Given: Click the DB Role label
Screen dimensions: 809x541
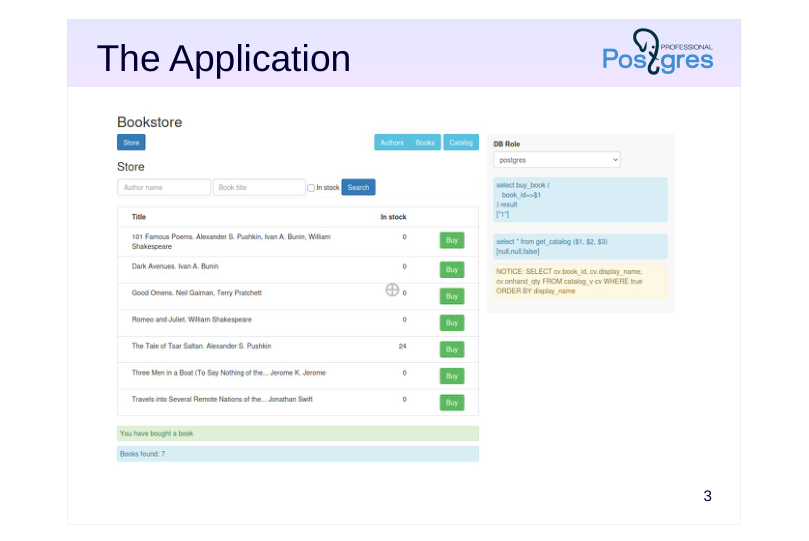Looking at the screenshot, I should click(507, 144).
